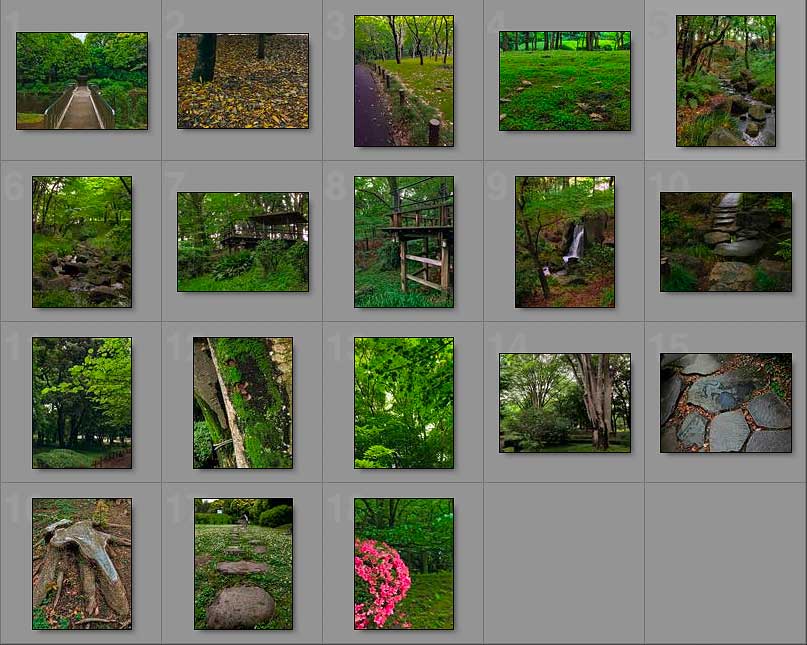Select the green maple canopy photo
807x645 pixels.
coord(404,403)
